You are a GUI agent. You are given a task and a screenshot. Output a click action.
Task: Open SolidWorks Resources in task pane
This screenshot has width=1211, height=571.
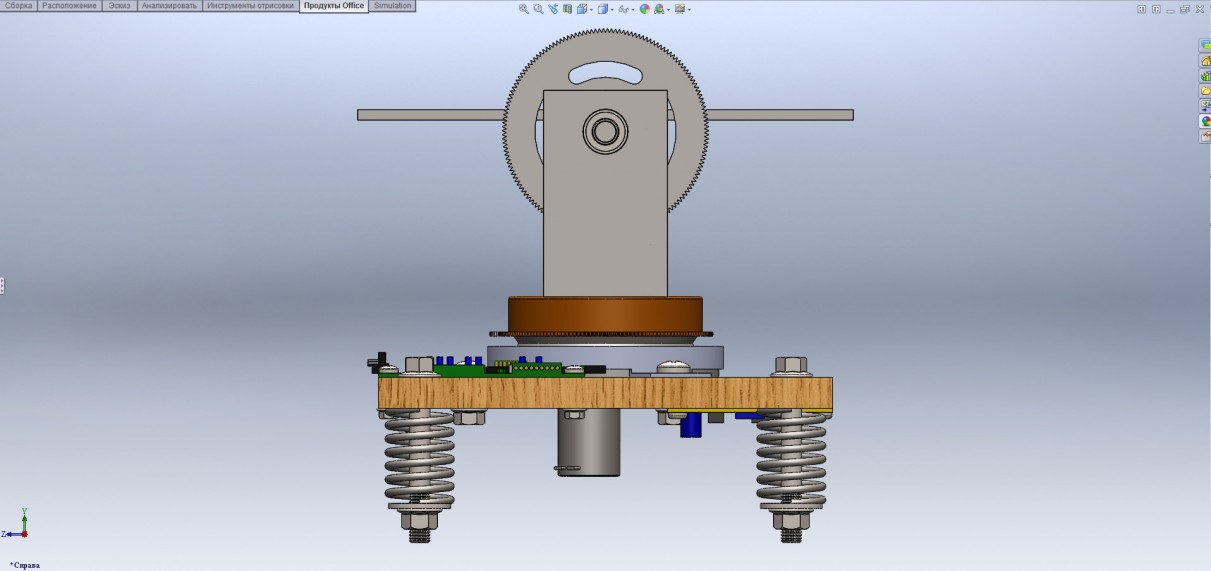[1205, 61]
